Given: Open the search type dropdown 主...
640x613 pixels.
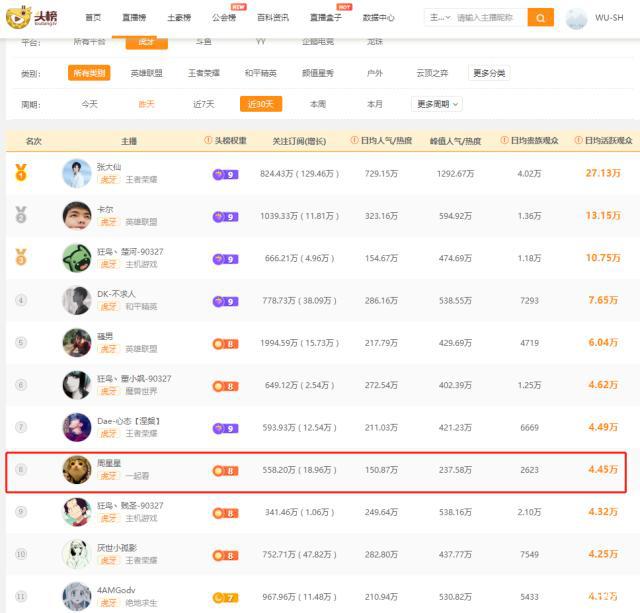Looking at the screenshot, I should pyautogui.click(x=438, y=18).
